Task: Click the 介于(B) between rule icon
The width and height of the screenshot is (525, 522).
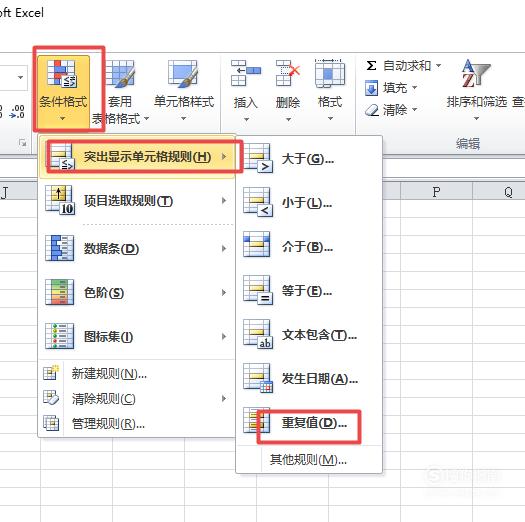Action: point(256,244)
